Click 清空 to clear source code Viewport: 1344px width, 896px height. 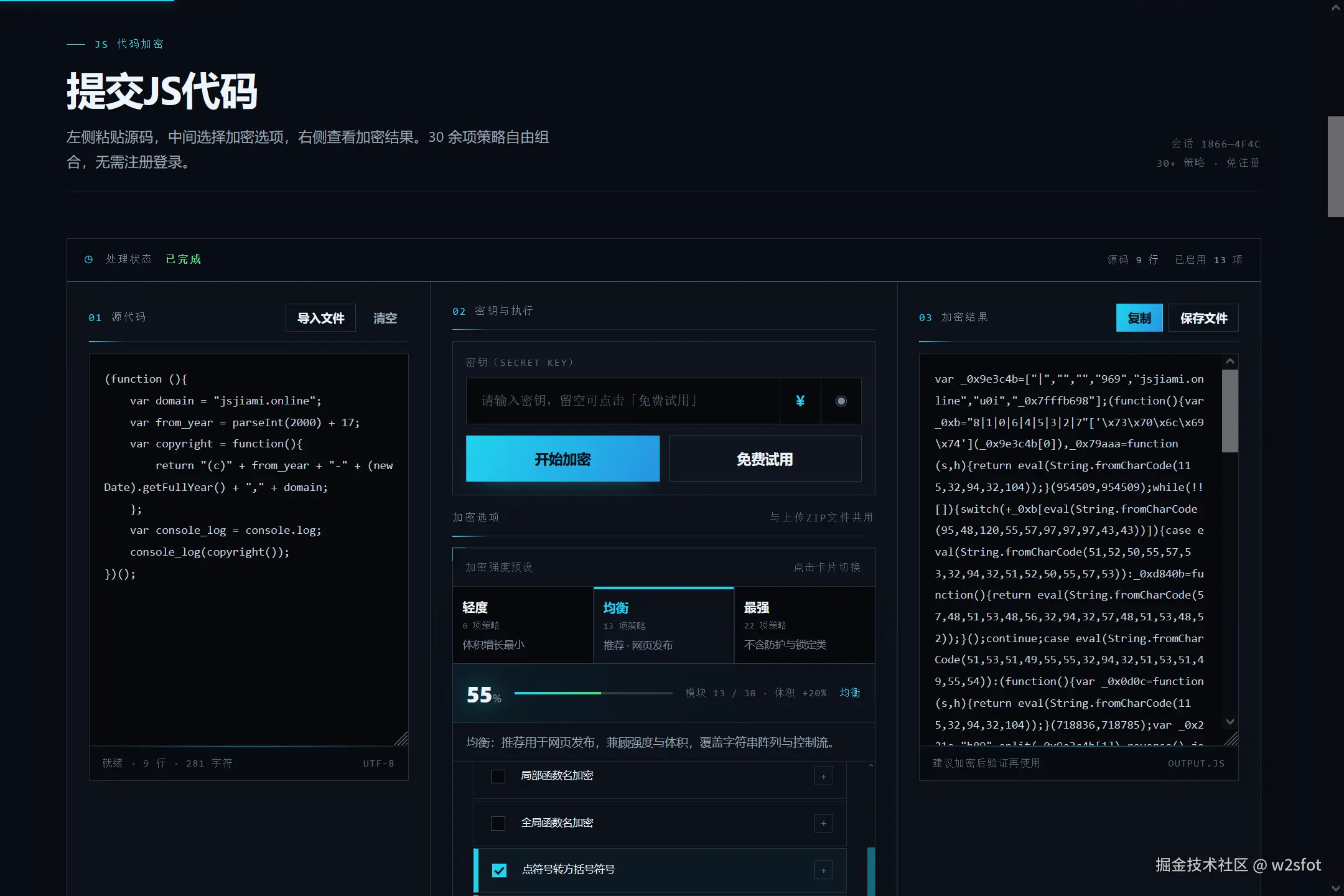coord(385,318)
